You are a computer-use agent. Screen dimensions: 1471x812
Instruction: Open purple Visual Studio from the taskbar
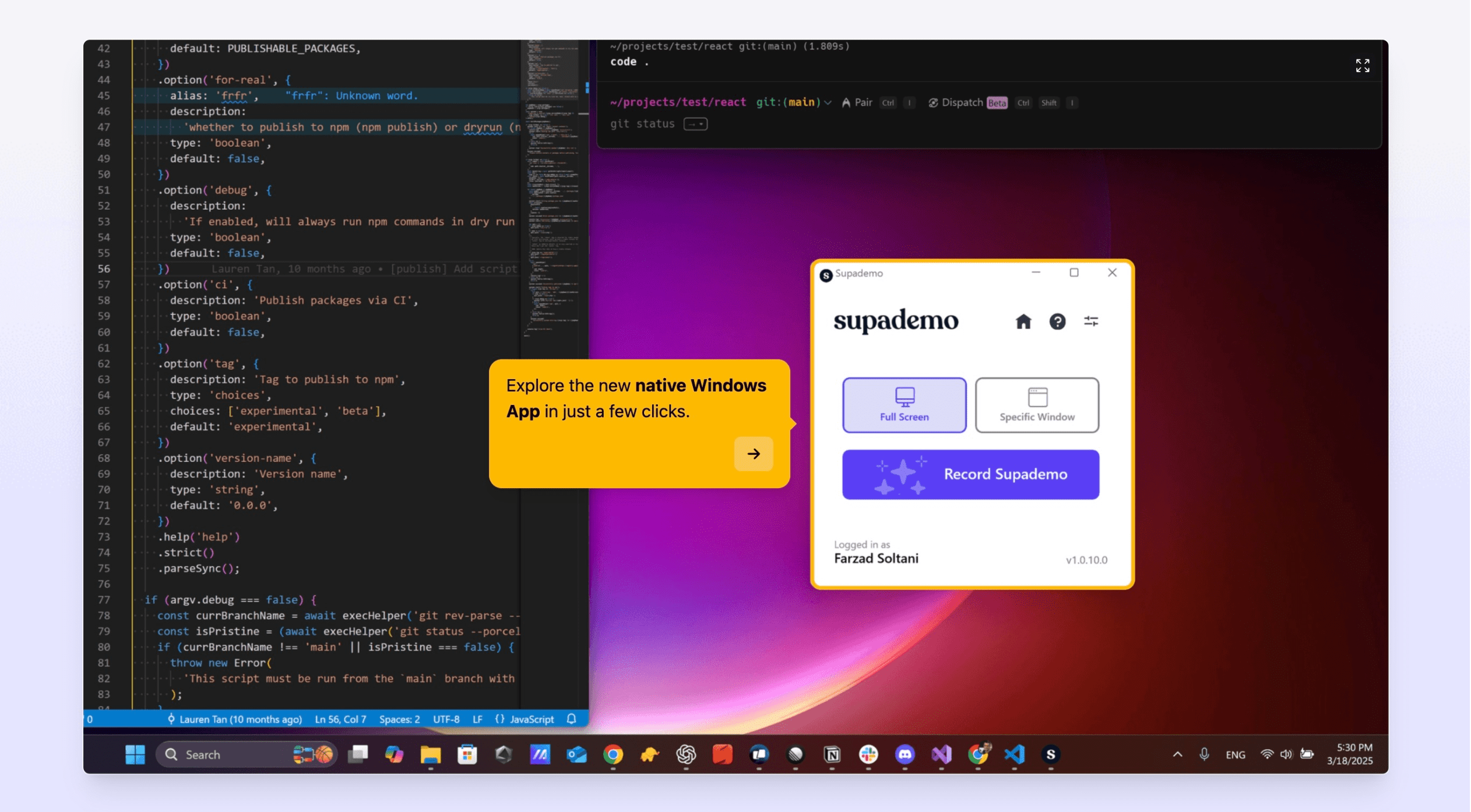[941, 754]
